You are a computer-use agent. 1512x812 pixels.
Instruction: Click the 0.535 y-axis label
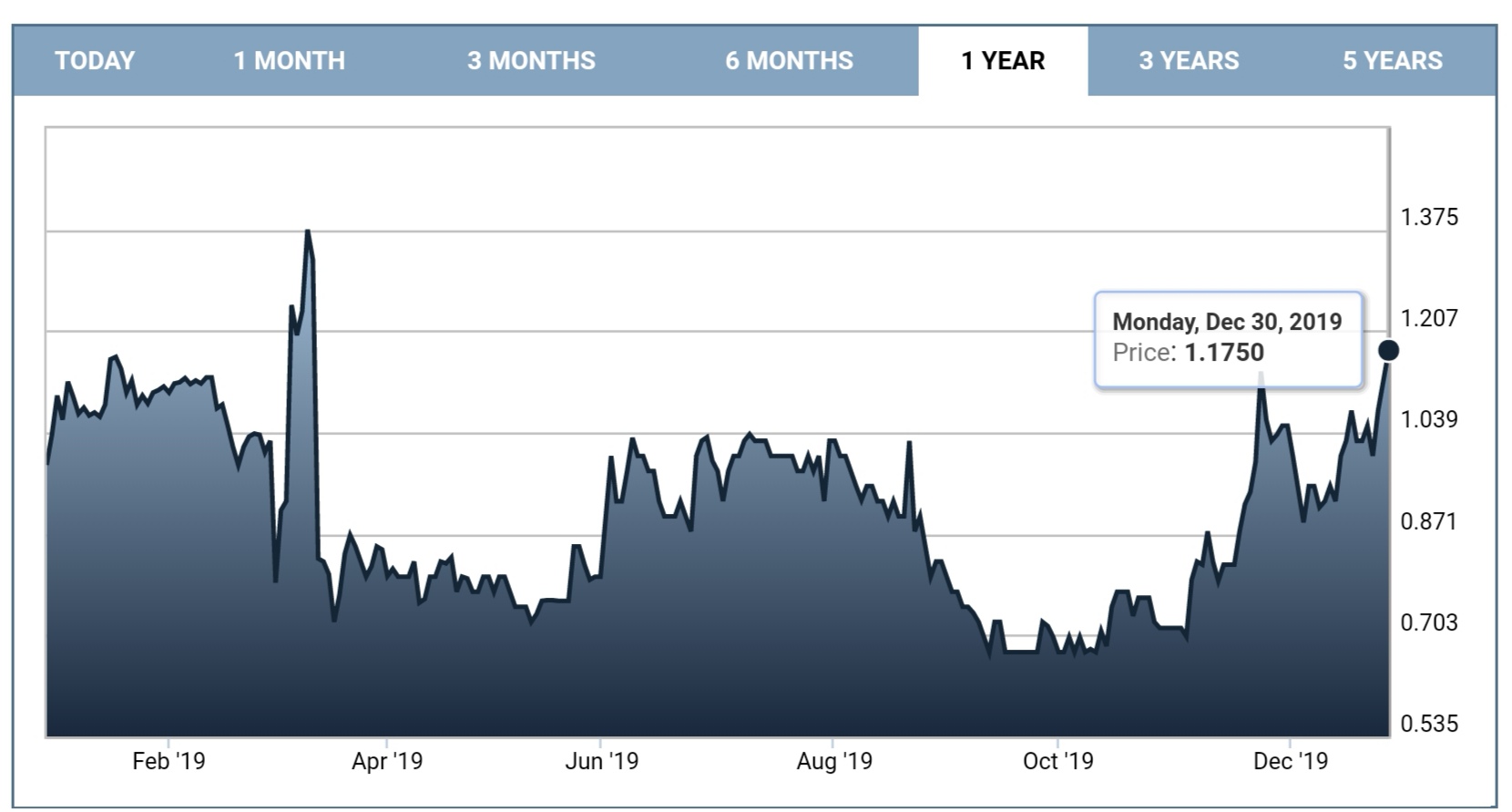click(x=1429, y=724)
